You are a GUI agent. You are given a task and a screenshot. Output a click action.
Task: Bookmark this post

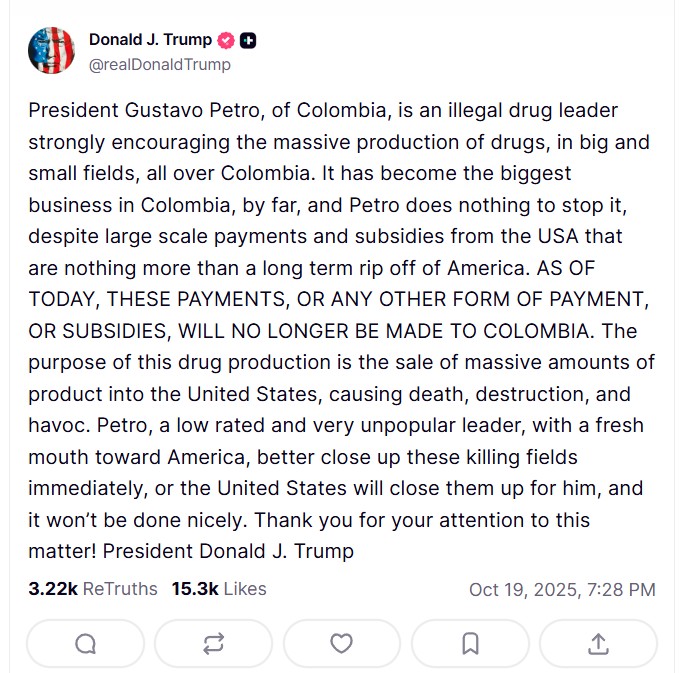(x=470, y=644)
